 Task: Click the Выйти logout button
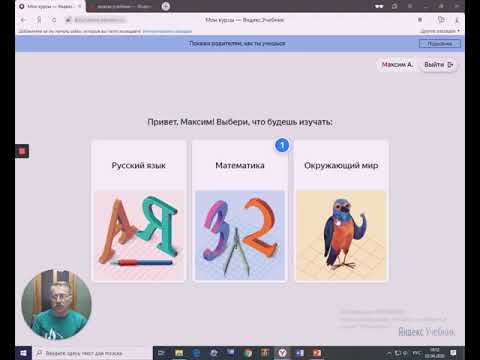[x=438, y=65]
